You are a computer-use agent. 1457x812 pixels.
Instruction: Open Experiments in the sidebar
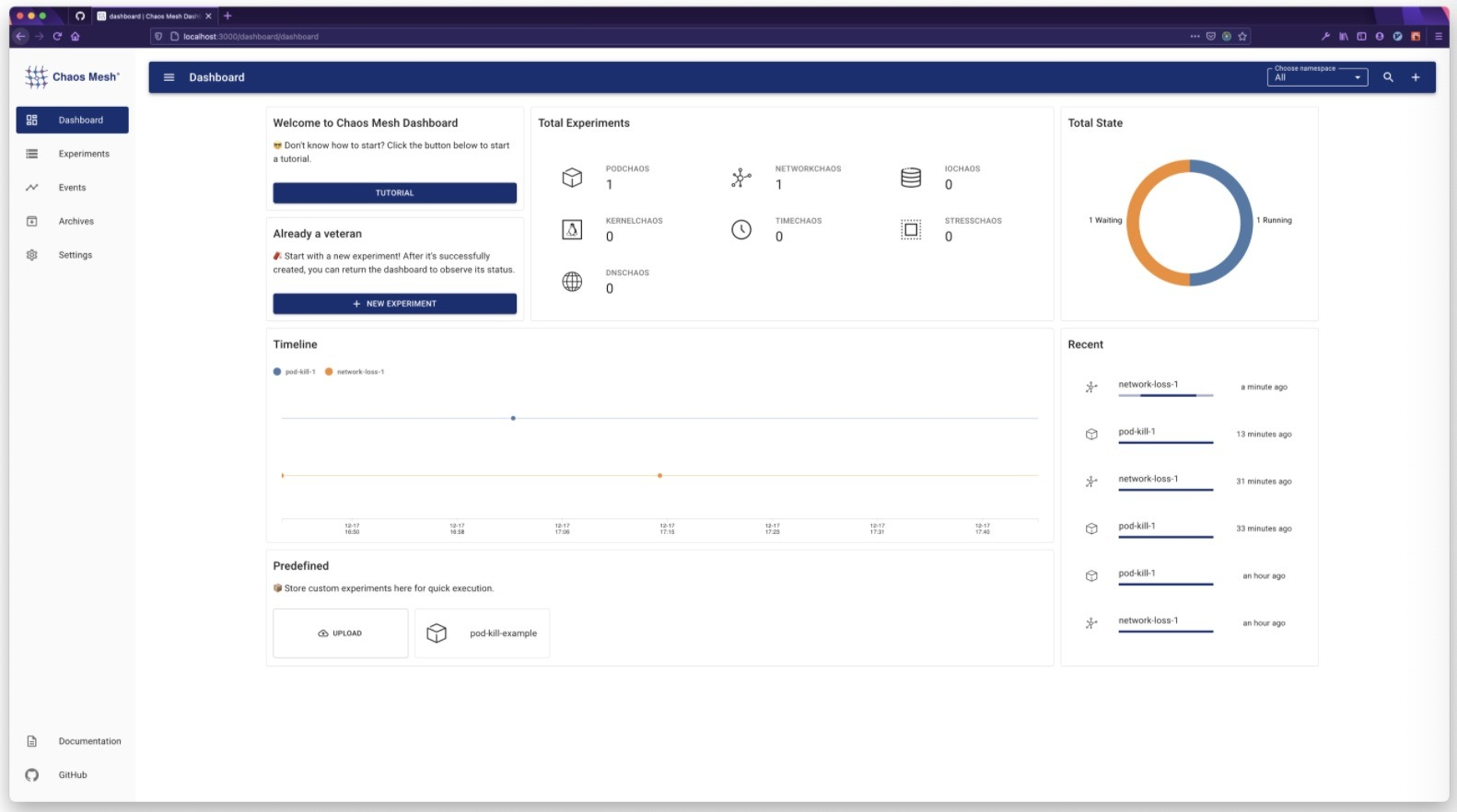[83, 154]
